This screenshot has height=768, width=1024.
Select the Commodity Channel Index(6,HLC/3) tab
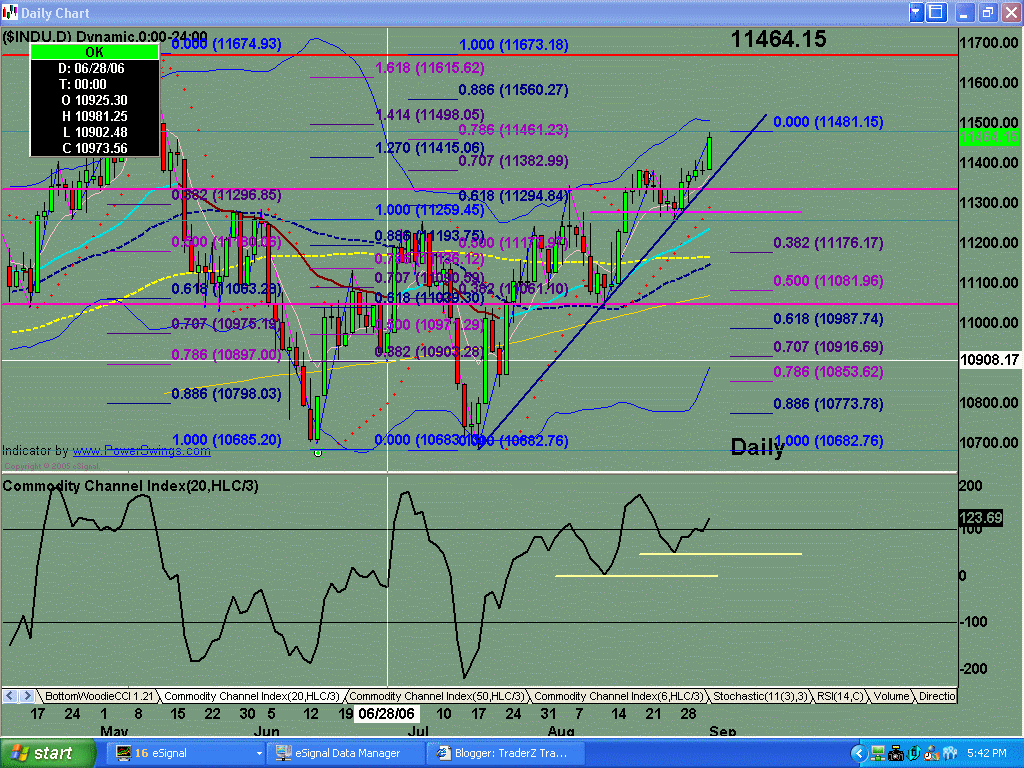click(x=618, y=696)
